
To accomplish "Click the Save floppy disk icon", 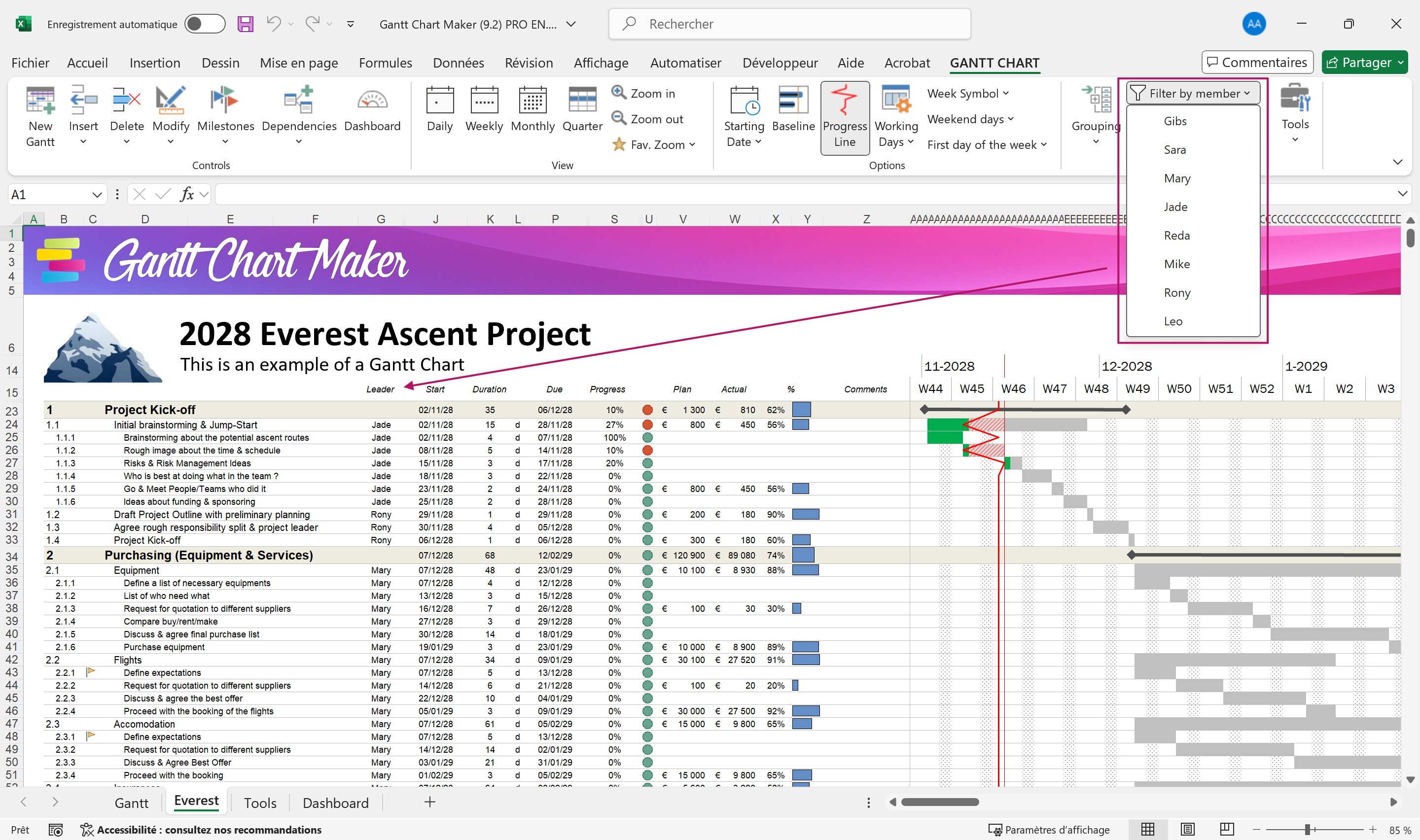I will [x=245, y=24].
